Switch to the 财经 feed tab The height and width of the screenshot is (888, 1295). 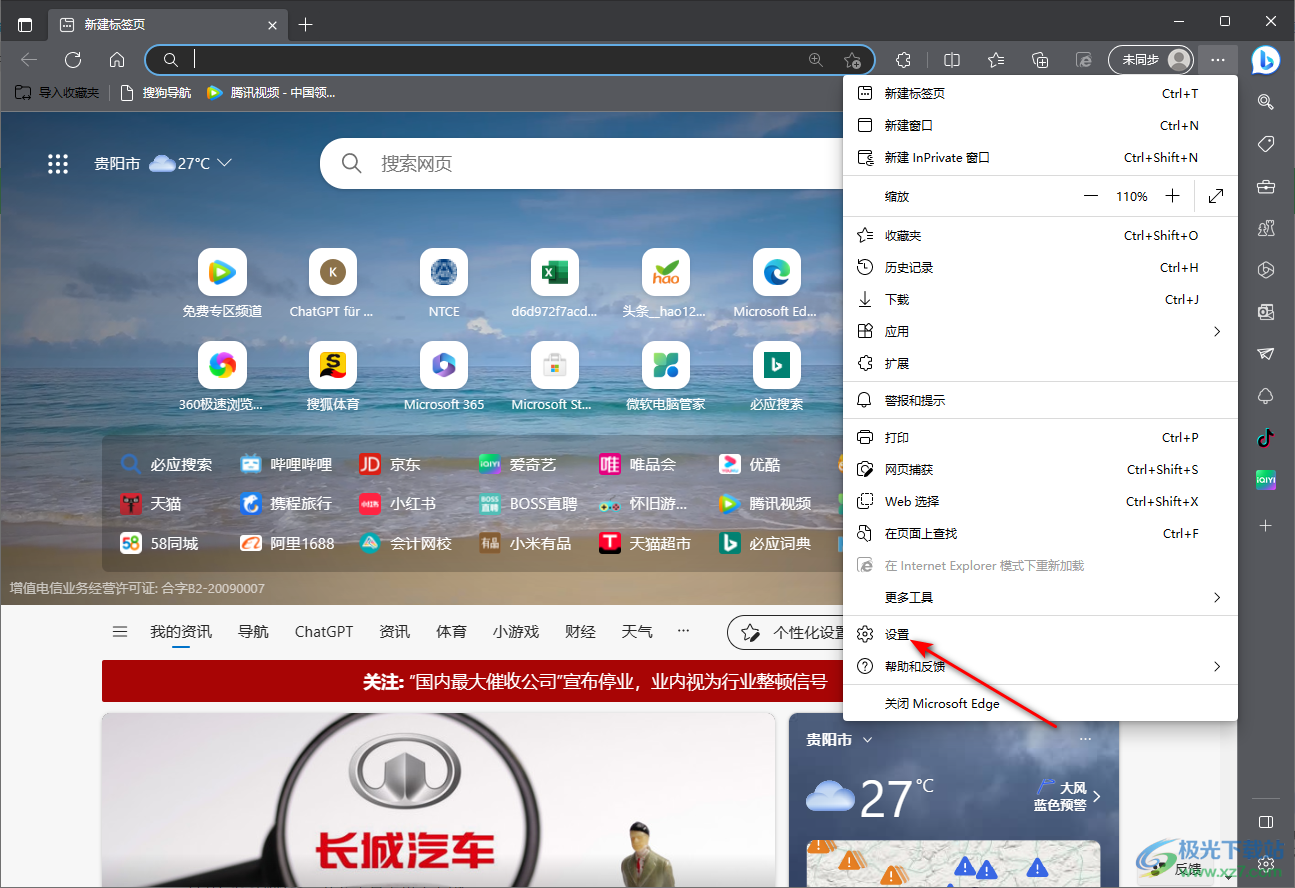pos(580,632)
